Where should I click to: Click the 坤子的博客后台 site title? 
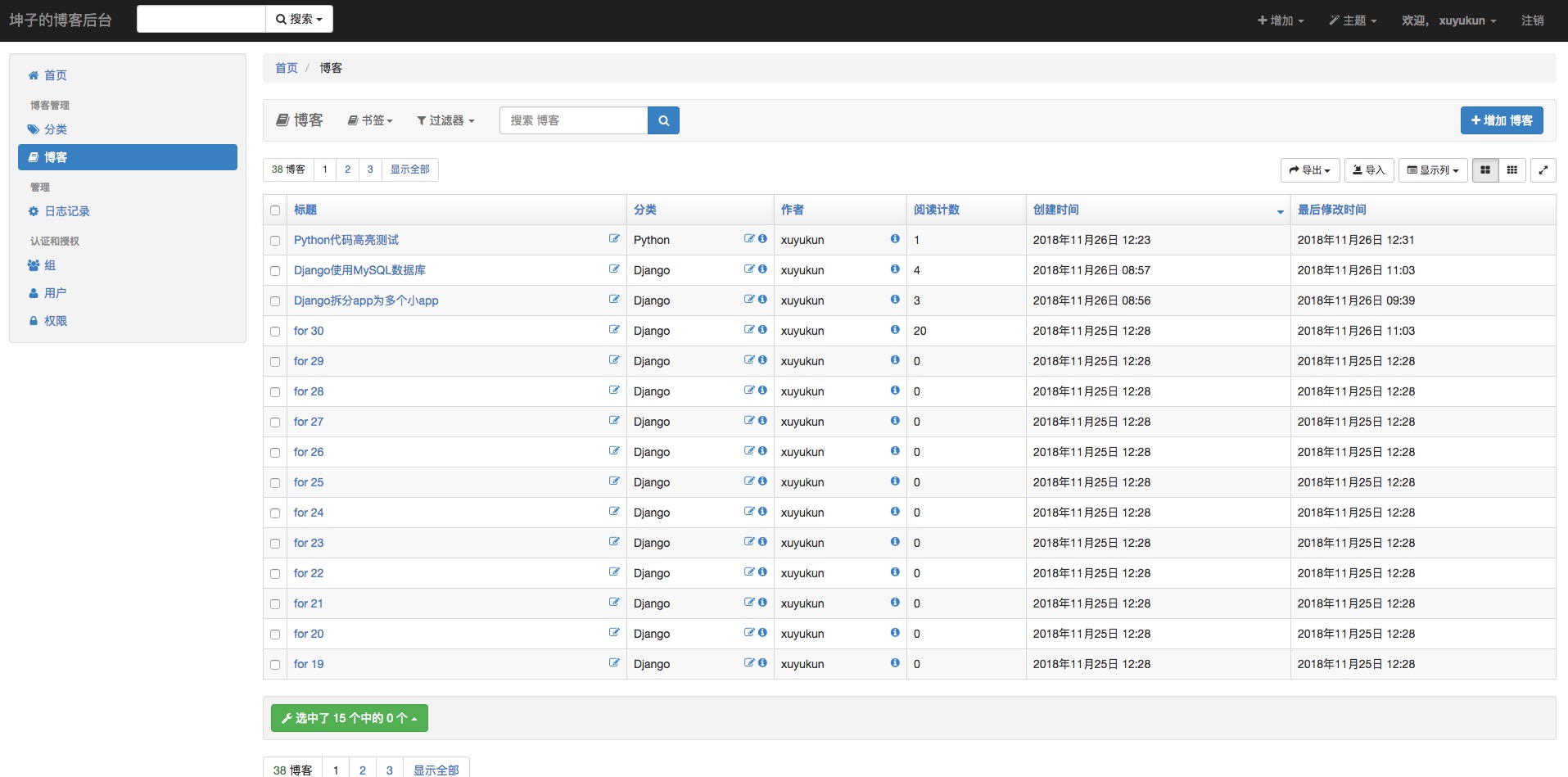(x=61, y=20)
